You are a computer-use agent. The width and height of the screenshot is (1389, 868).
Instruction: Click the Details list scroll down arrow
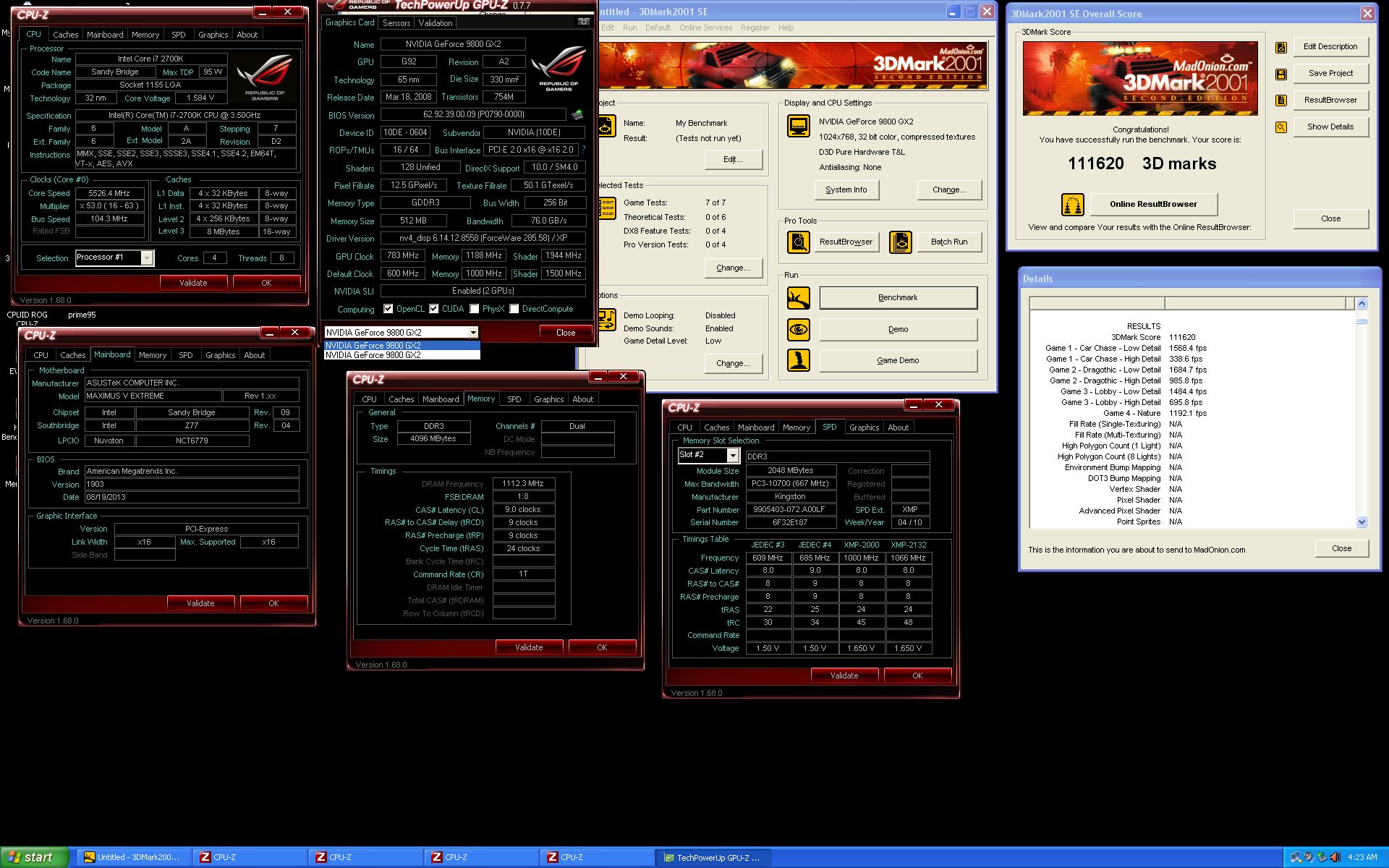tap(1362, 522)
